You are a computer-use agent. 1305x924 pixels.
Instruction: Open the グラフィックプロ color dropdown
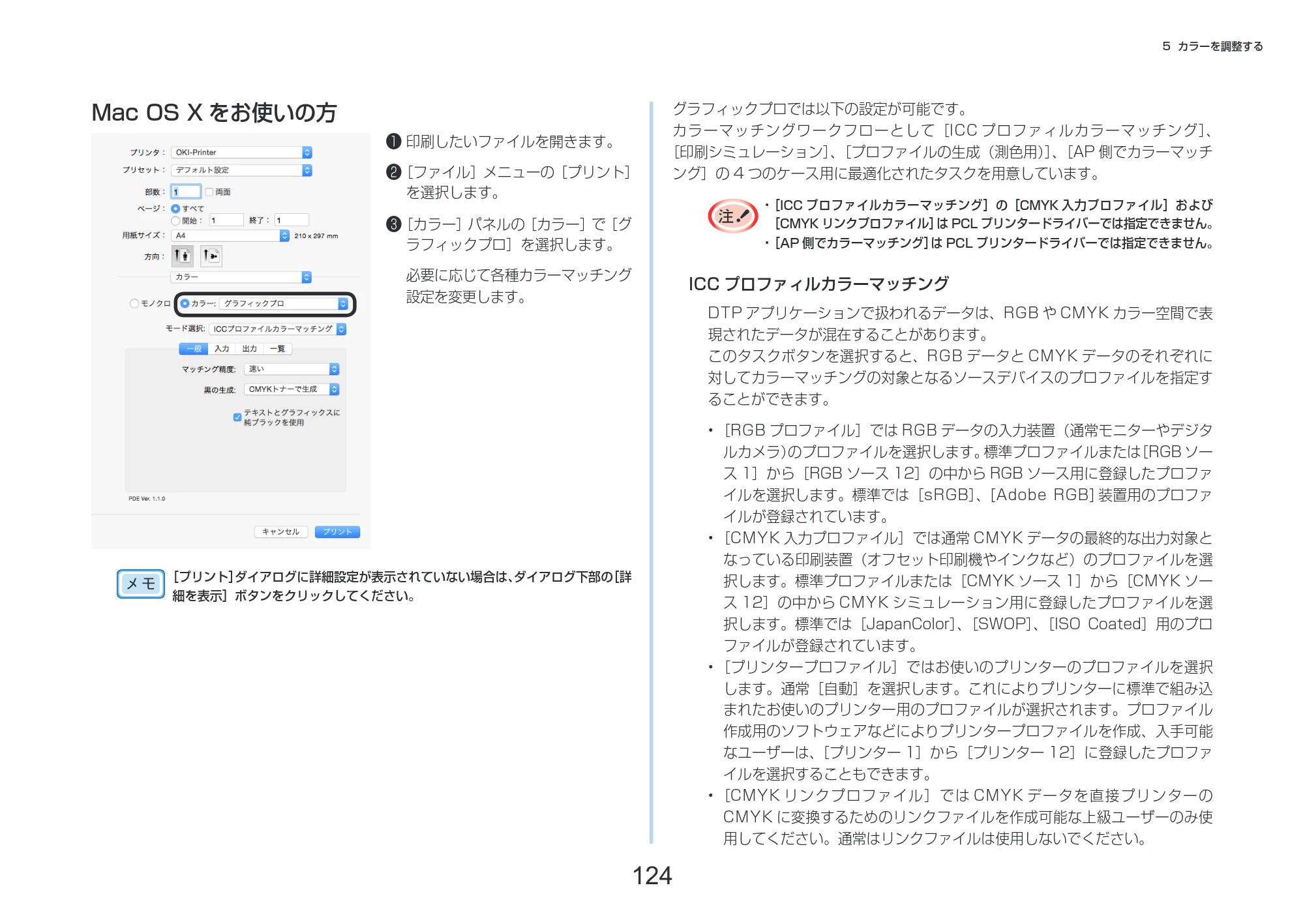[284, 303]
